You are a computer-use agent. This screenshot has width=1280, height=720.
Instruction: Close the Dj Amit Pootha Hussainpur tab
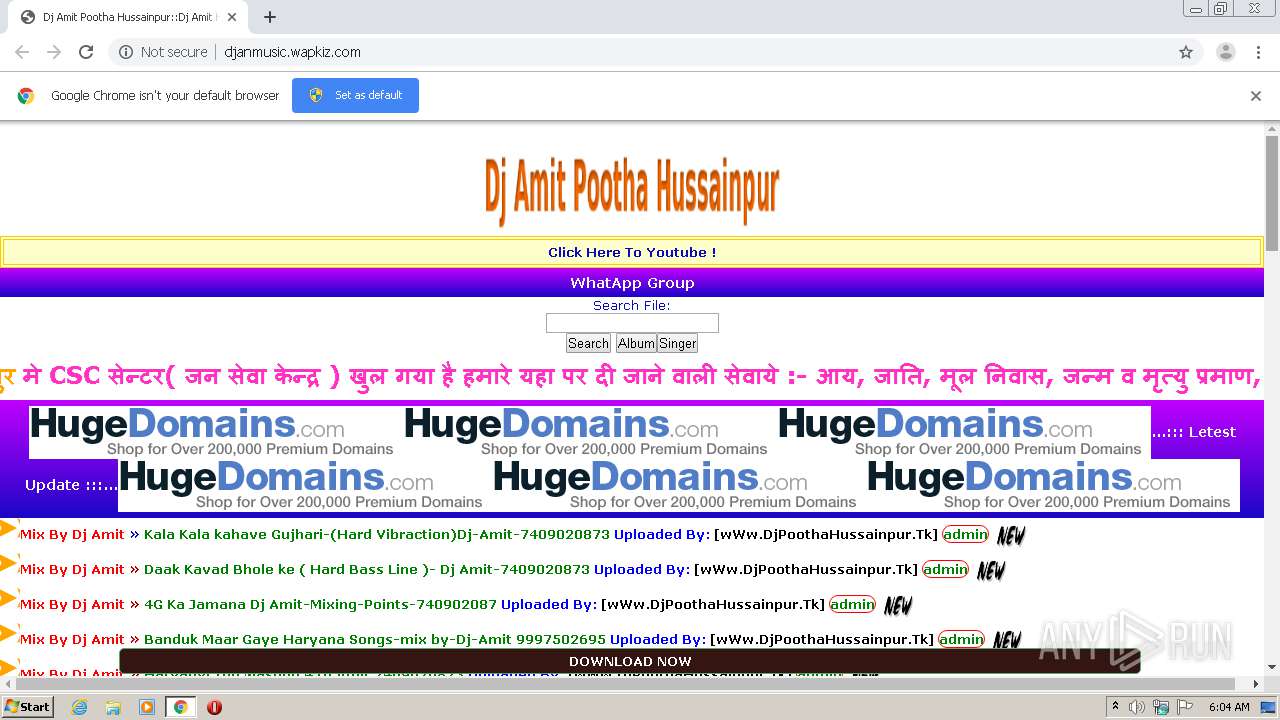[x=232, y=17]
